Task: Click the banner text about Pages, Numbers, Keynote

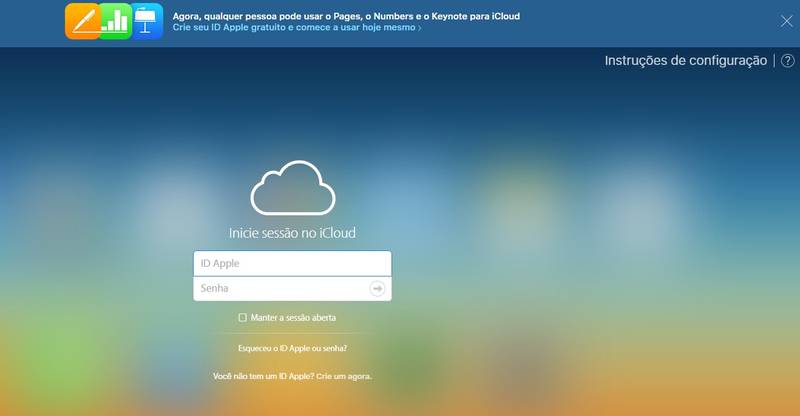Action: click(346, 16)
